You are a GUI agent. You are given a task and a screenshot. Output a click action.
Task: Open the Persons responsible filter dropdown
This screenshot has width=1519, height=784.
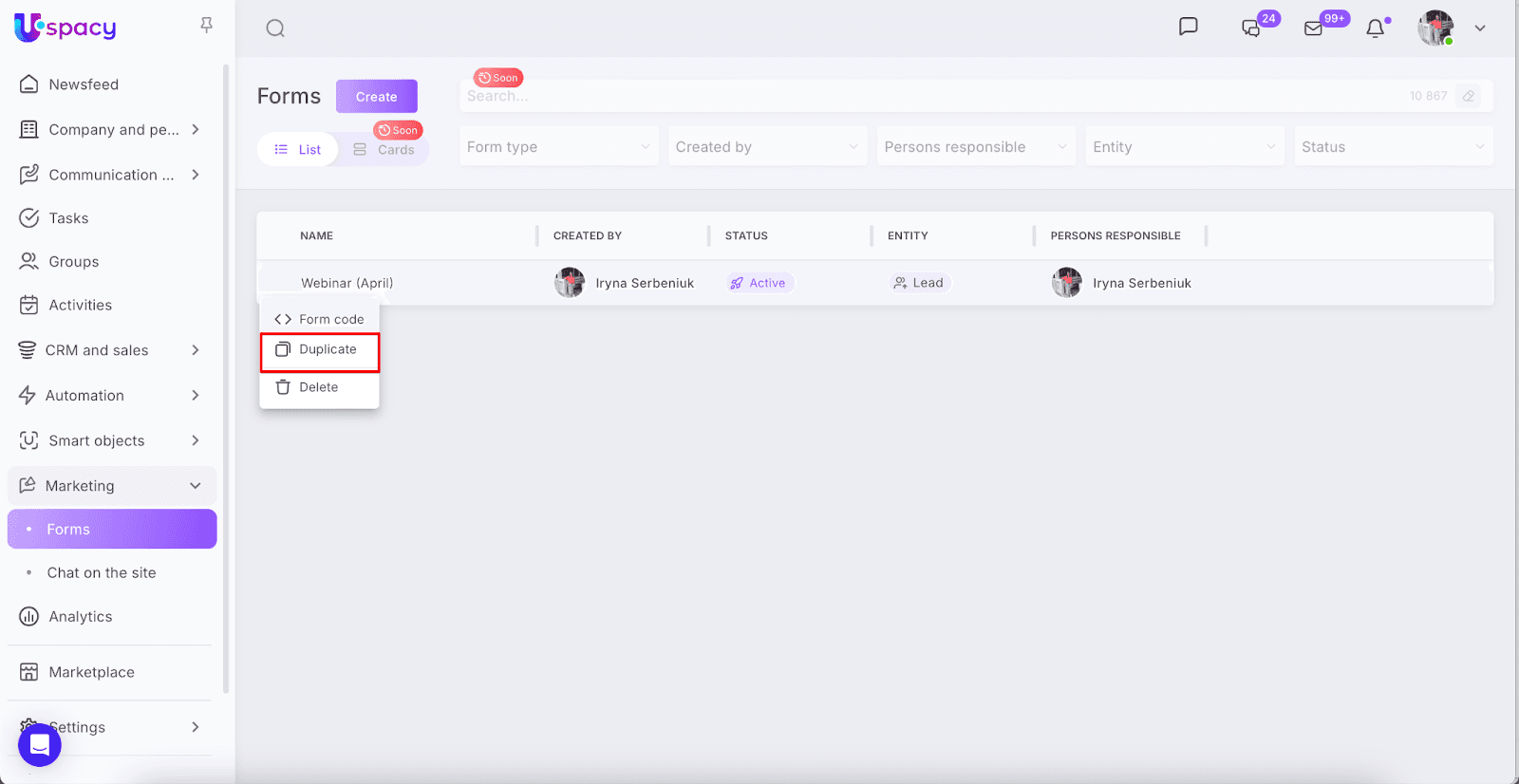(x=976, y=147)
